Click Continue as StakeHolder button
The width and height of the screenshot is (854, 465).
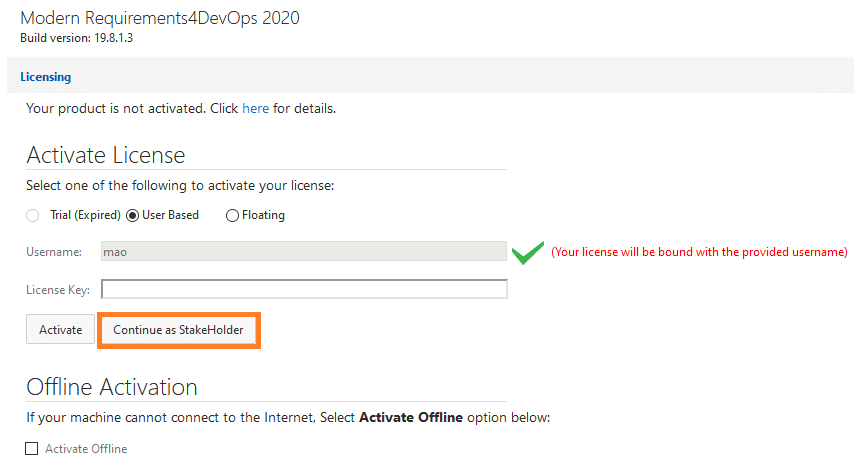(179, 330)
